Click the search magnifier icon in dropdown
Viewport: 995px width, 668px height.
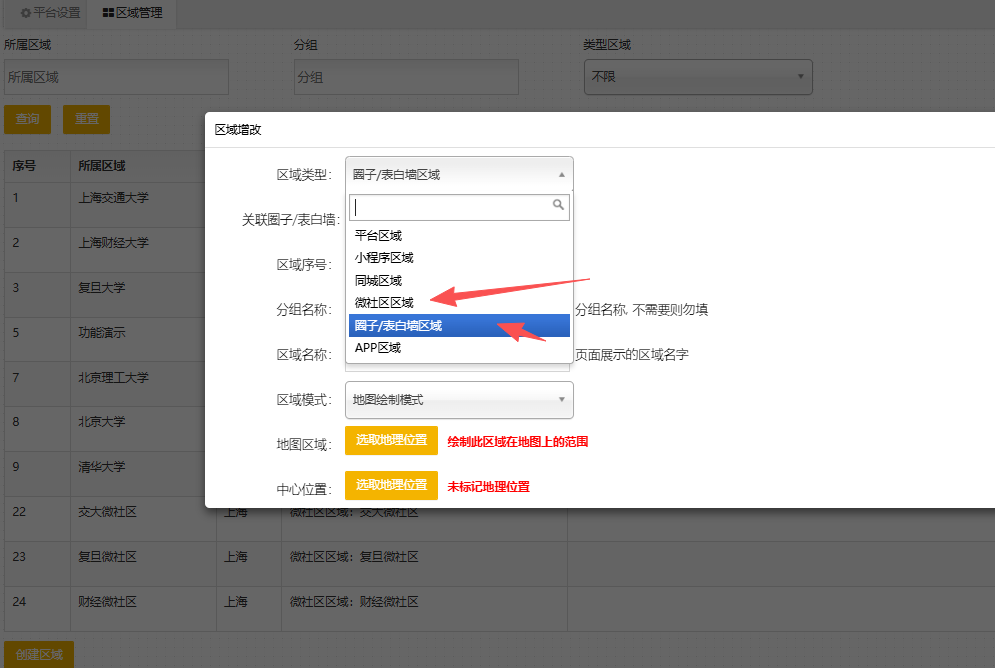(558, 205)
